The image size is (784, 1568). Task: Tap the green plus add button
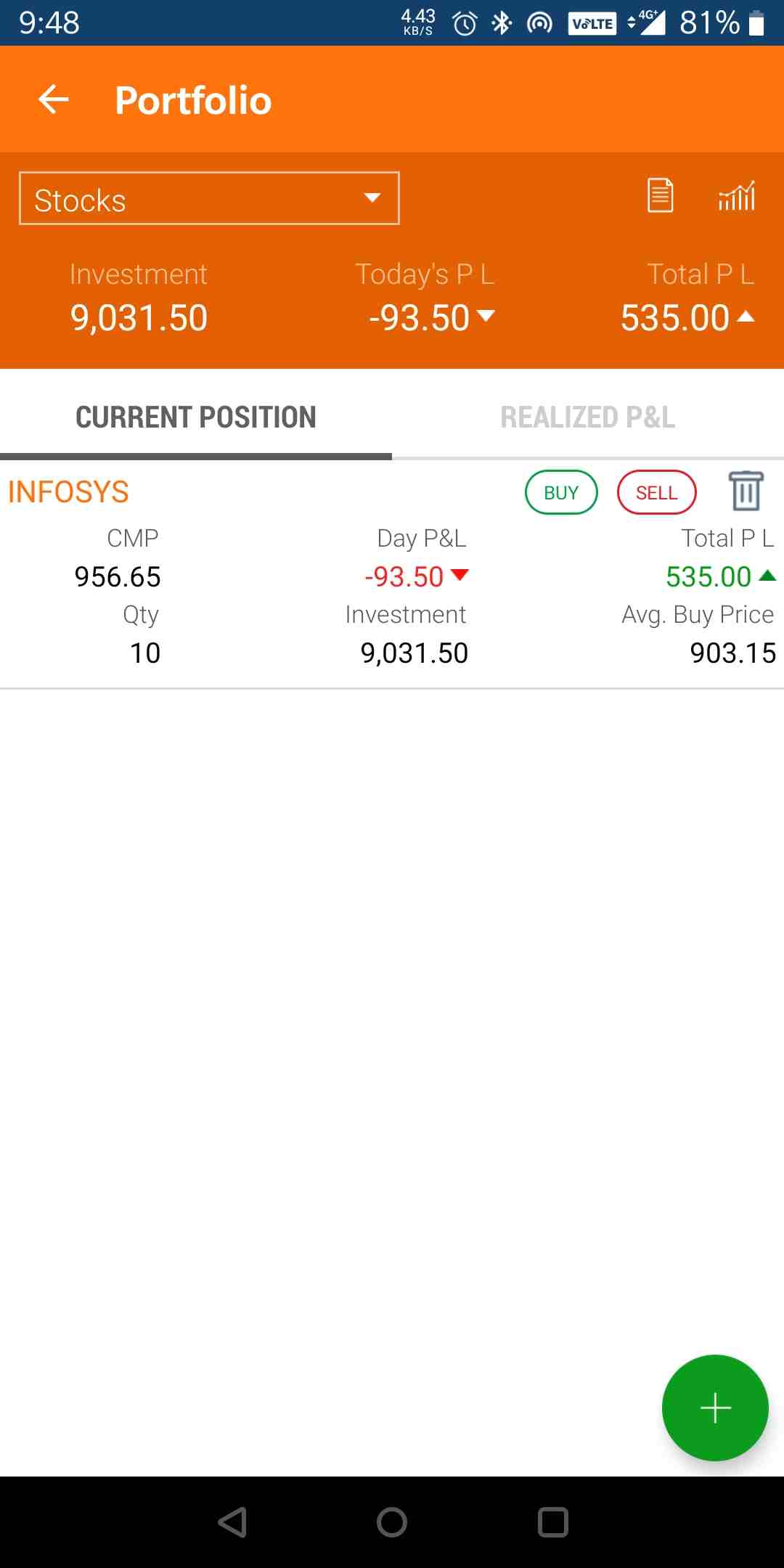[715, 1408]
